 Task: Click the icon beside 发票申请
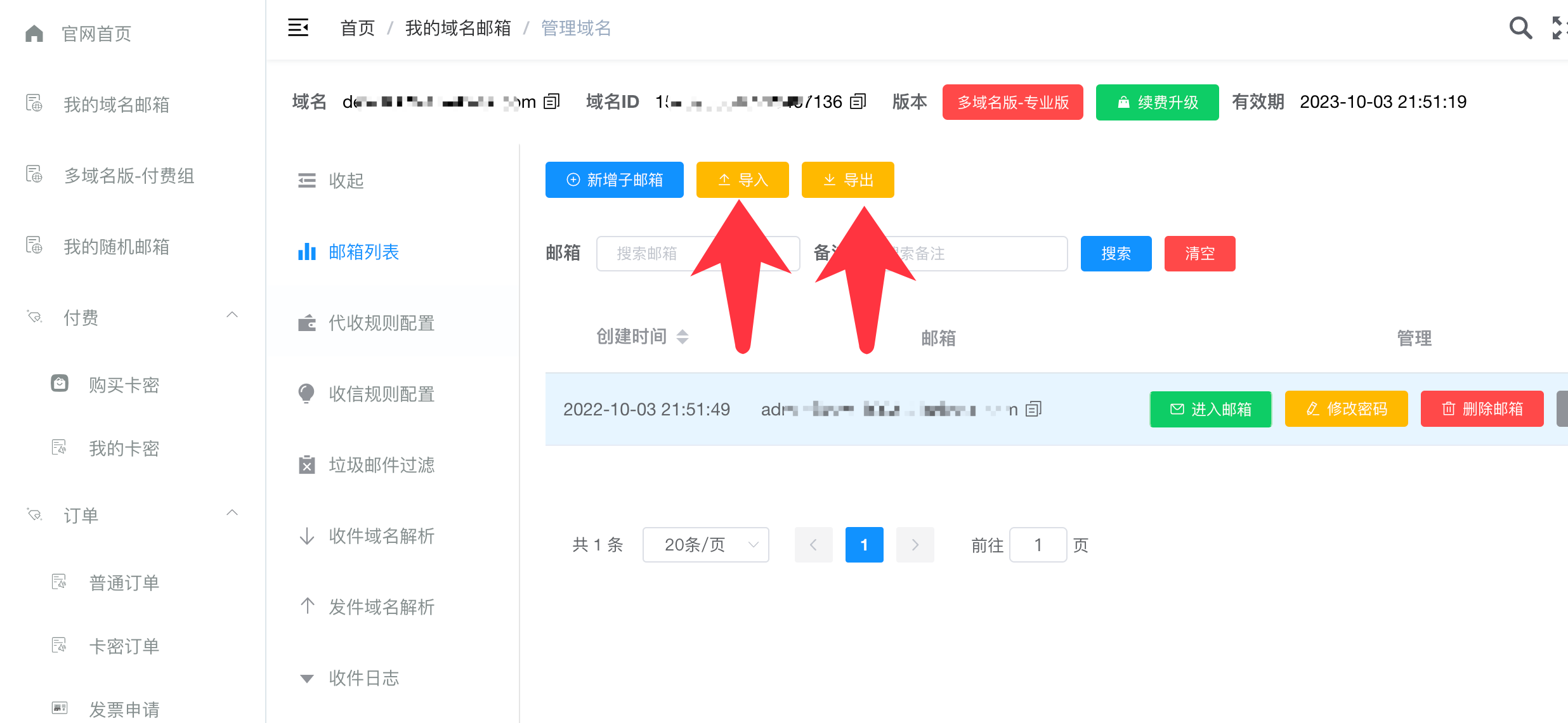click(x=60, y=708)
